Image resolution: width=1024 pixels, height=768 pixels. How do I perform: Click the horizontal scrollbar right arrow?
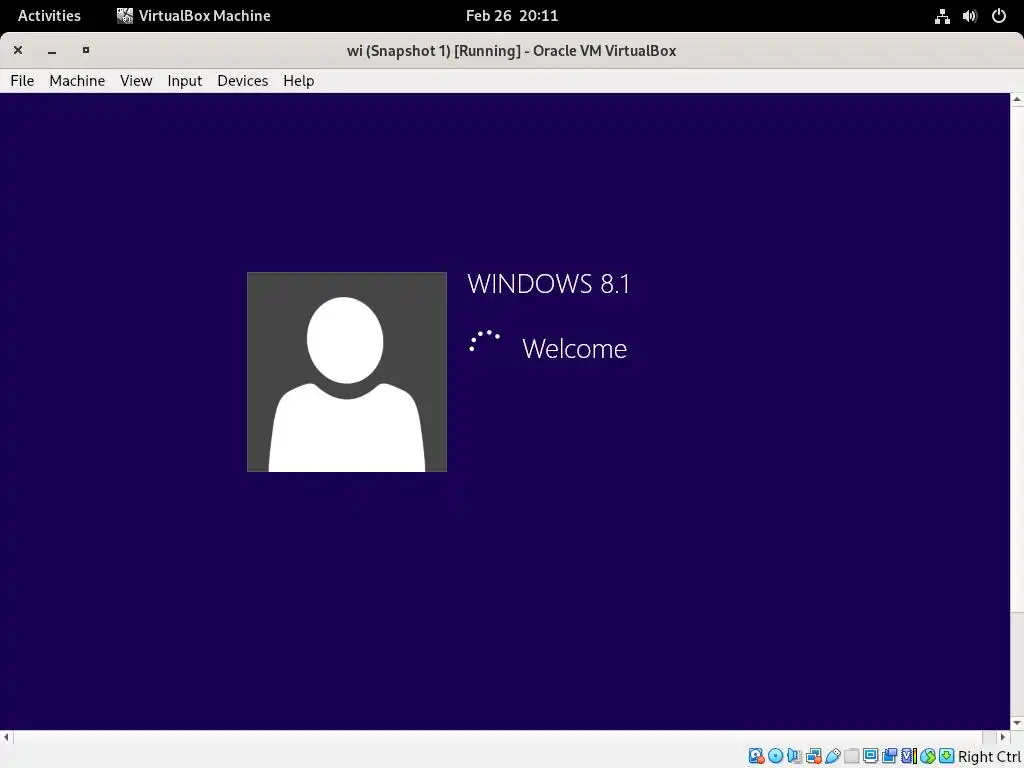click(1003, 737)
